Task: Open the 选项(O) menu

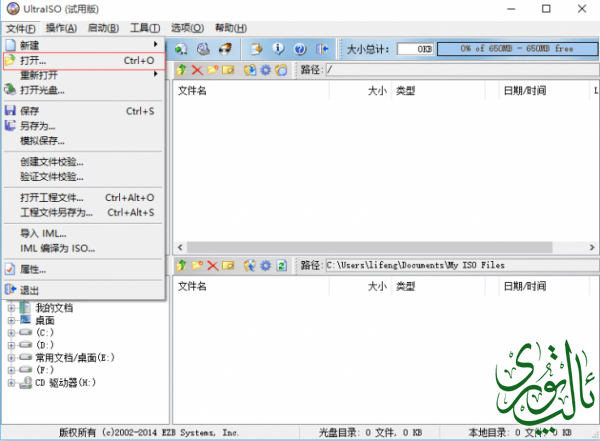Action: [x=188, y=28]
